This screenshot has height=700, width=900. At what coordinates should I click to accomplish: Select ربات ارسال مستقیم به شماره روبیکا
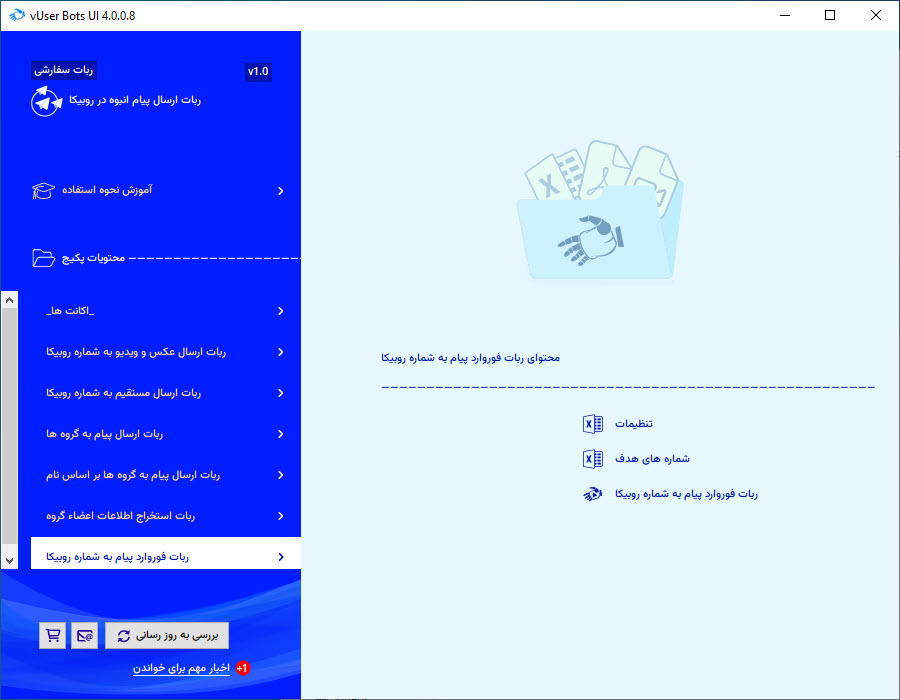166,393
